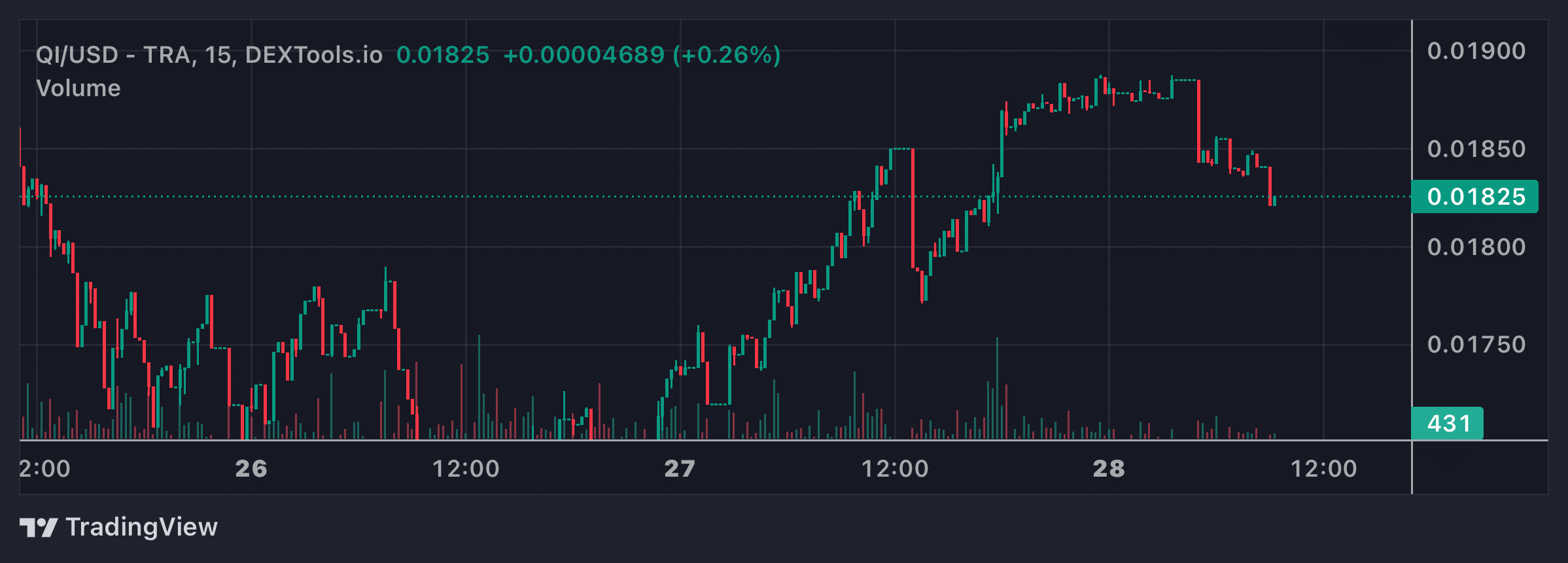The height and width of the screenshot is (563, 1568).
Task: Click date label 28 on time axis
Action: point(1109,469)
